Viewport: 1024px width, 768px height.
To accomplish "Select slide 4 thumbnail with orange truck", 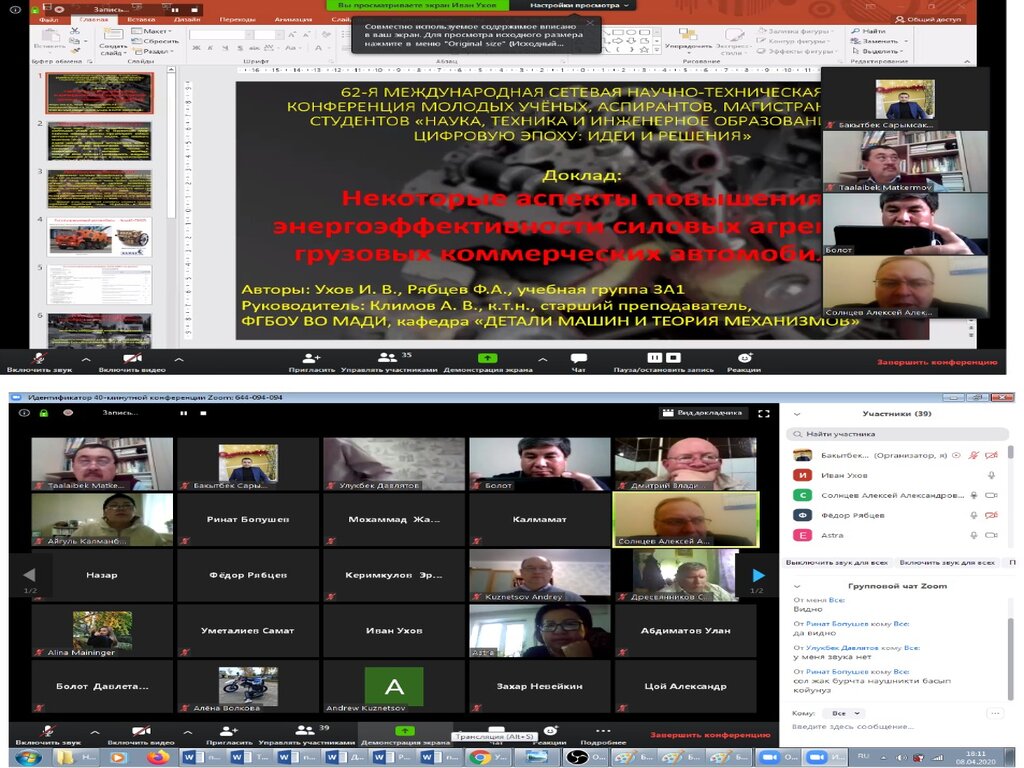I will click(99, 237).
